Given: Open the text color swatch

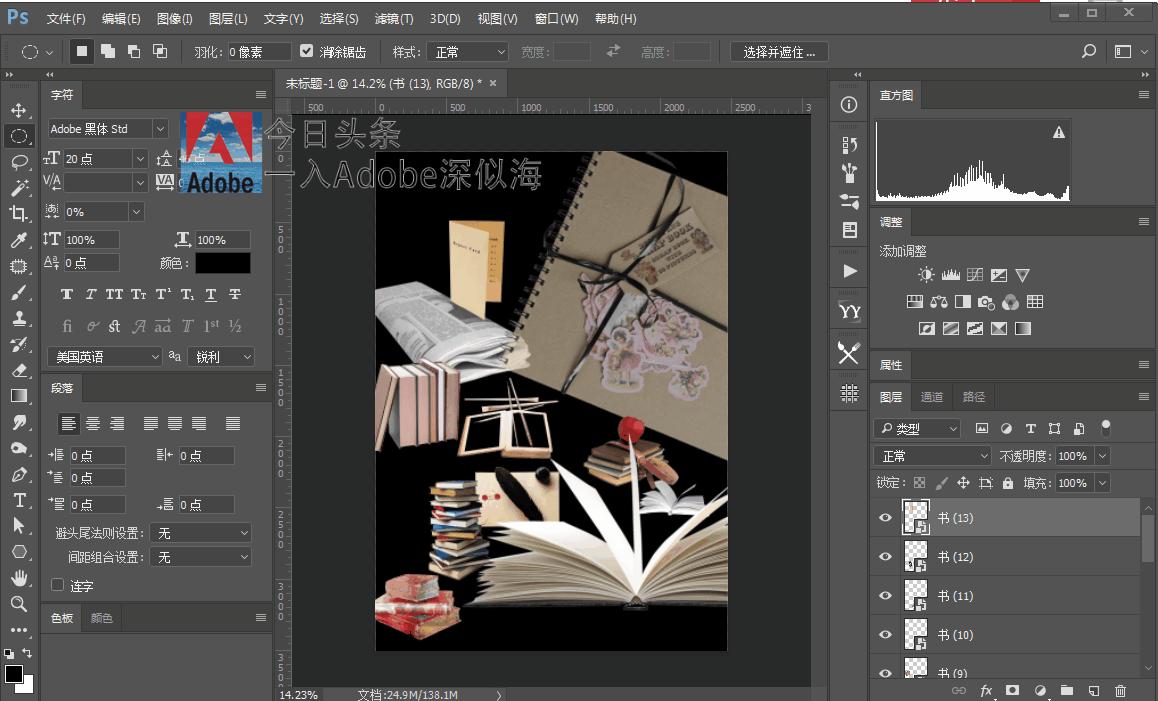Looking at the screenshot, I should [223, 263].
